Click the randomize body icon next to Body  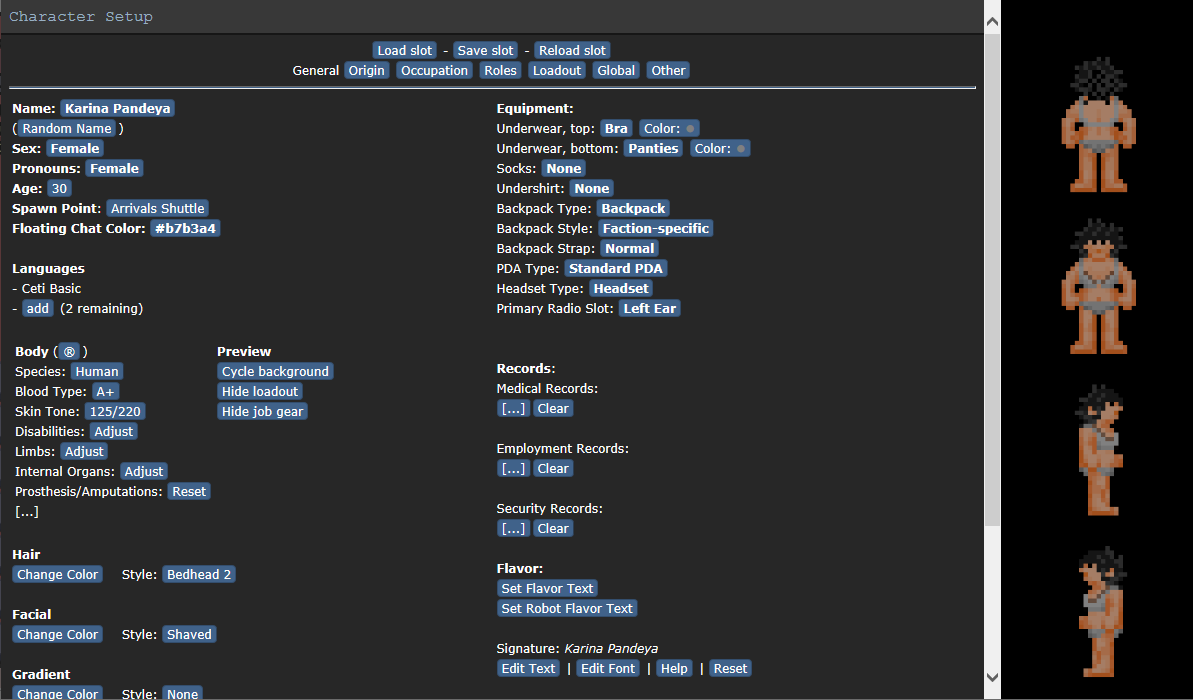click(69, 351)
